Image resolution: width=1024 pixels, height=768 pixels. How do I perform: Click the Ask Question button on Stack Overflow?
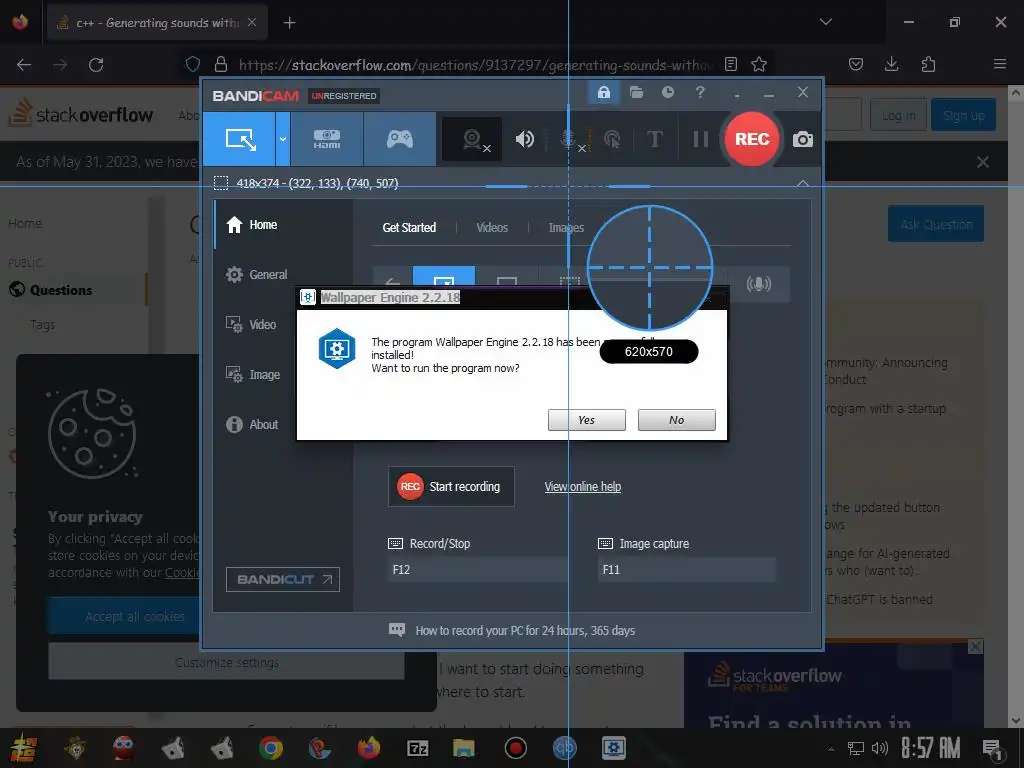[936, 224]
